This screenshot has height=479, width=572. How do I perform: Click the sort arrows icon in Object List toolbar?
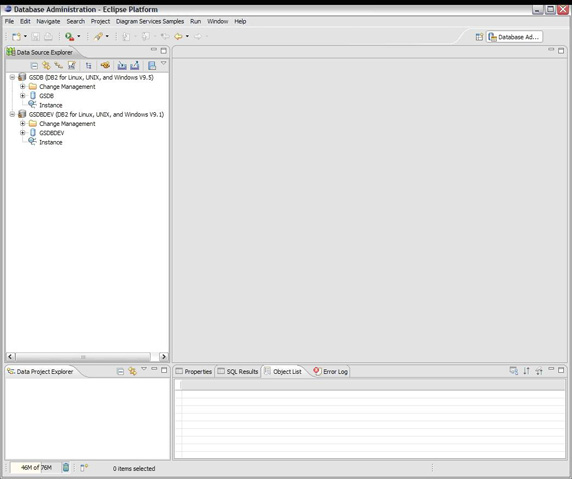coord(526,371)
